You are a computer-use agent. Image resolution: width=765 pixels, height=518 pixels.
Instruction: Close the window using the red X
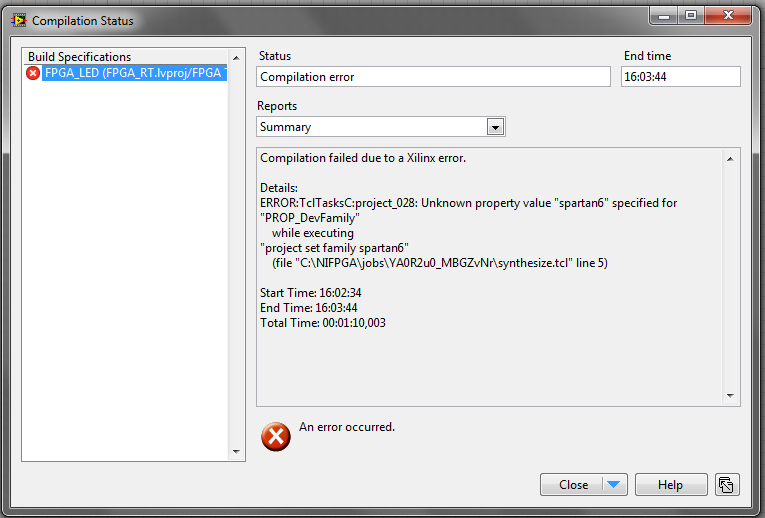(x=728, y=15)
